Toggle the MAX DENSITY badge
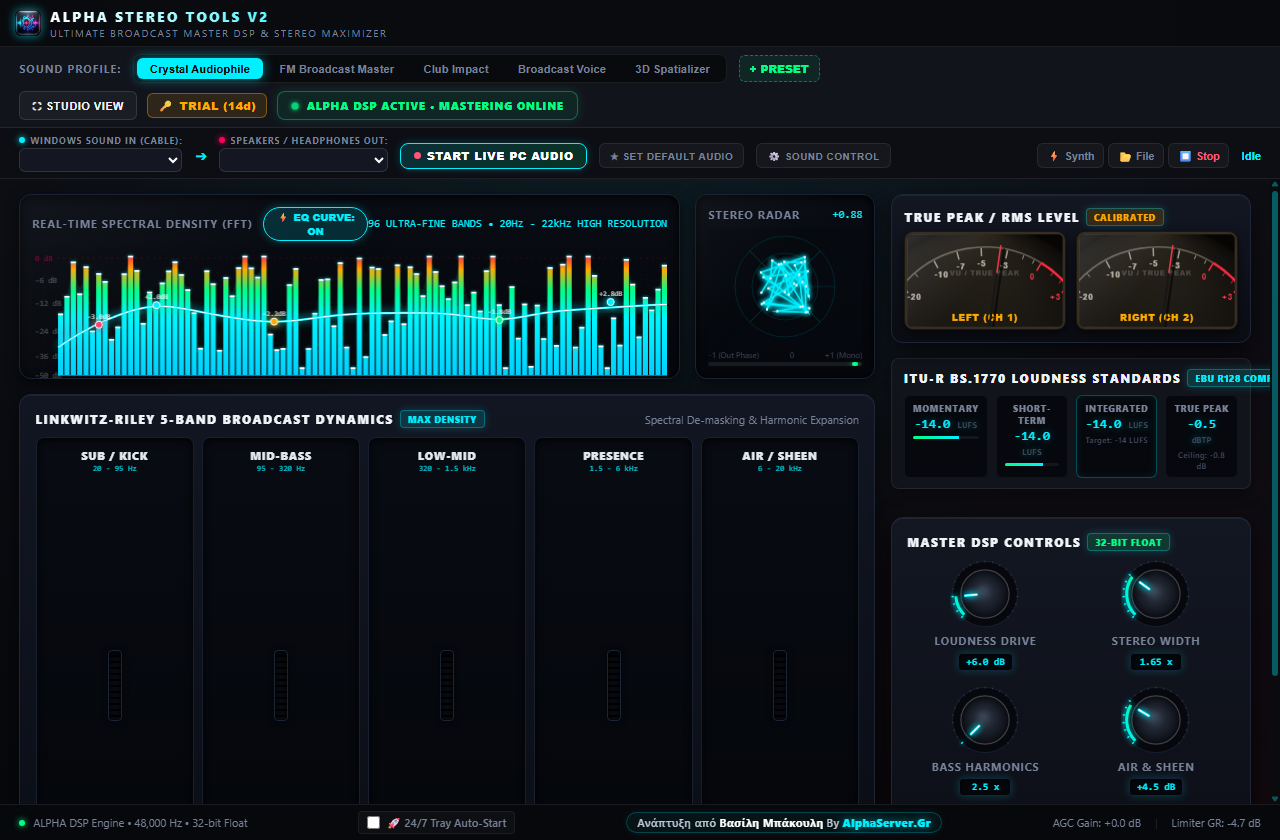 tap(443, 419)
